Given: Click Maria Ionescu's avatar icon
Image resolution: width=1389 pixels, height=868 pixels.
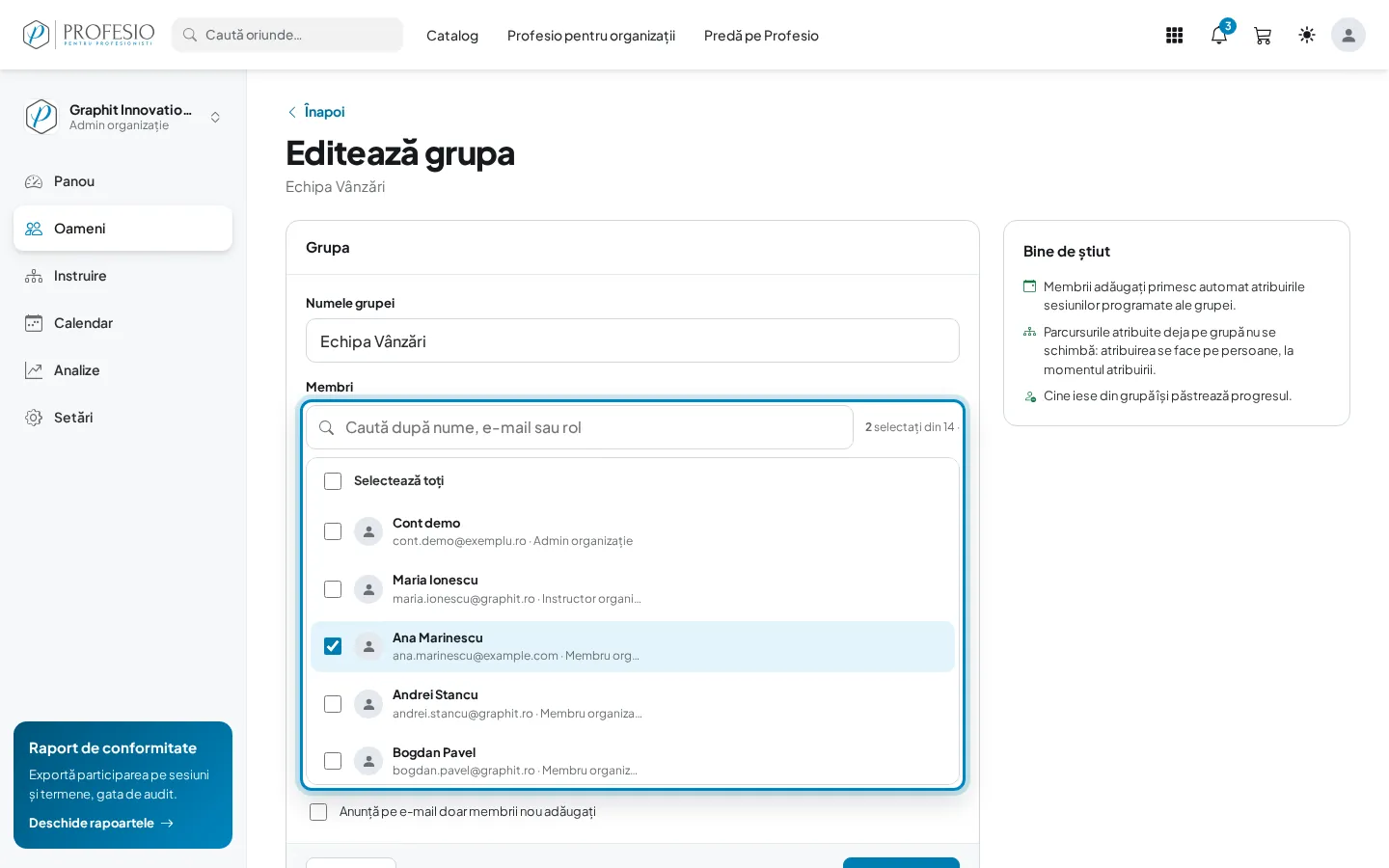Looking at the screenshot, I should (x=368, y=589).
